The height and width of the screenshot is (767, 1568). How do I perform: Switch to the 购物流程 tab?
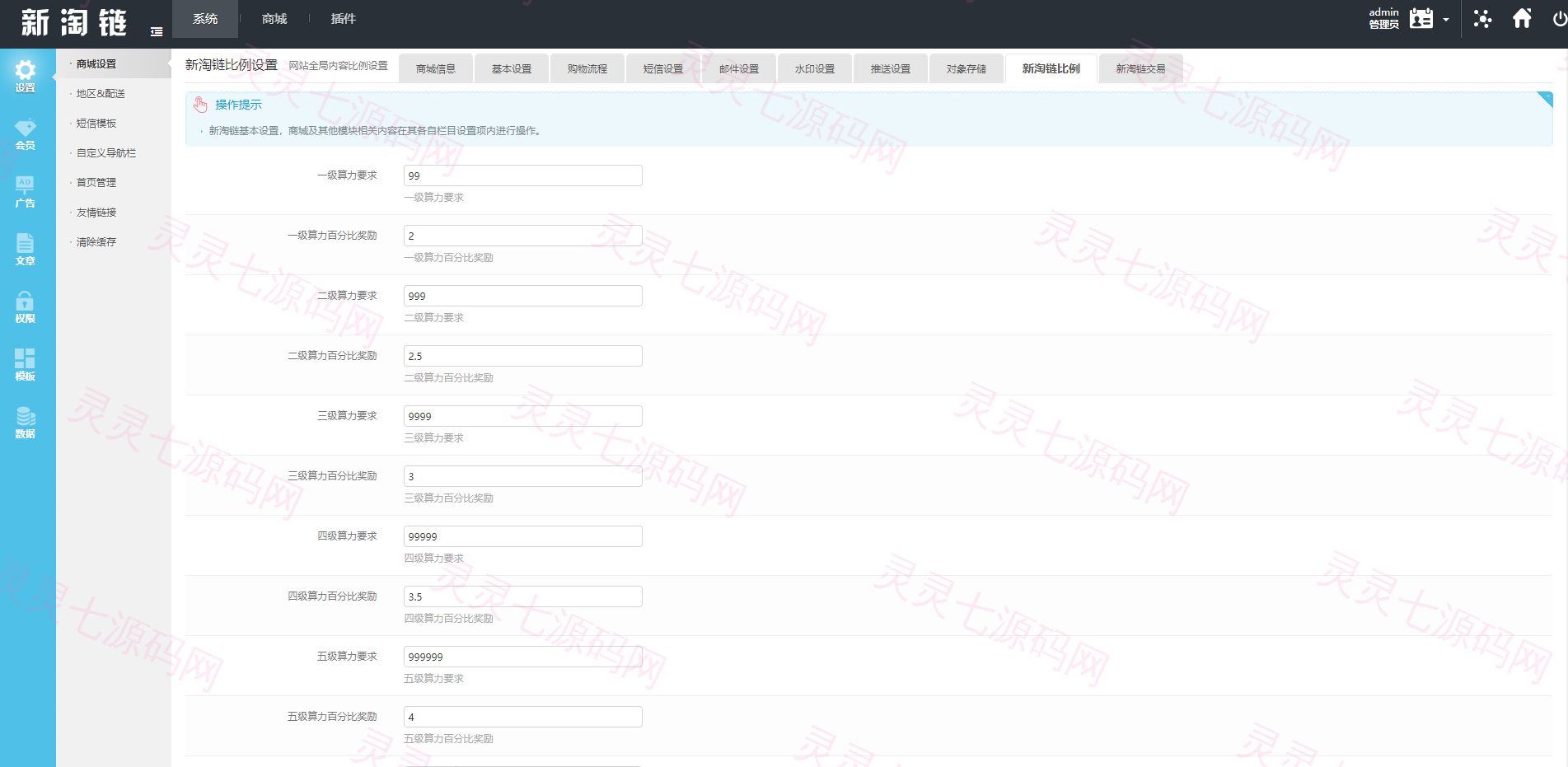(x=587, y=68)
